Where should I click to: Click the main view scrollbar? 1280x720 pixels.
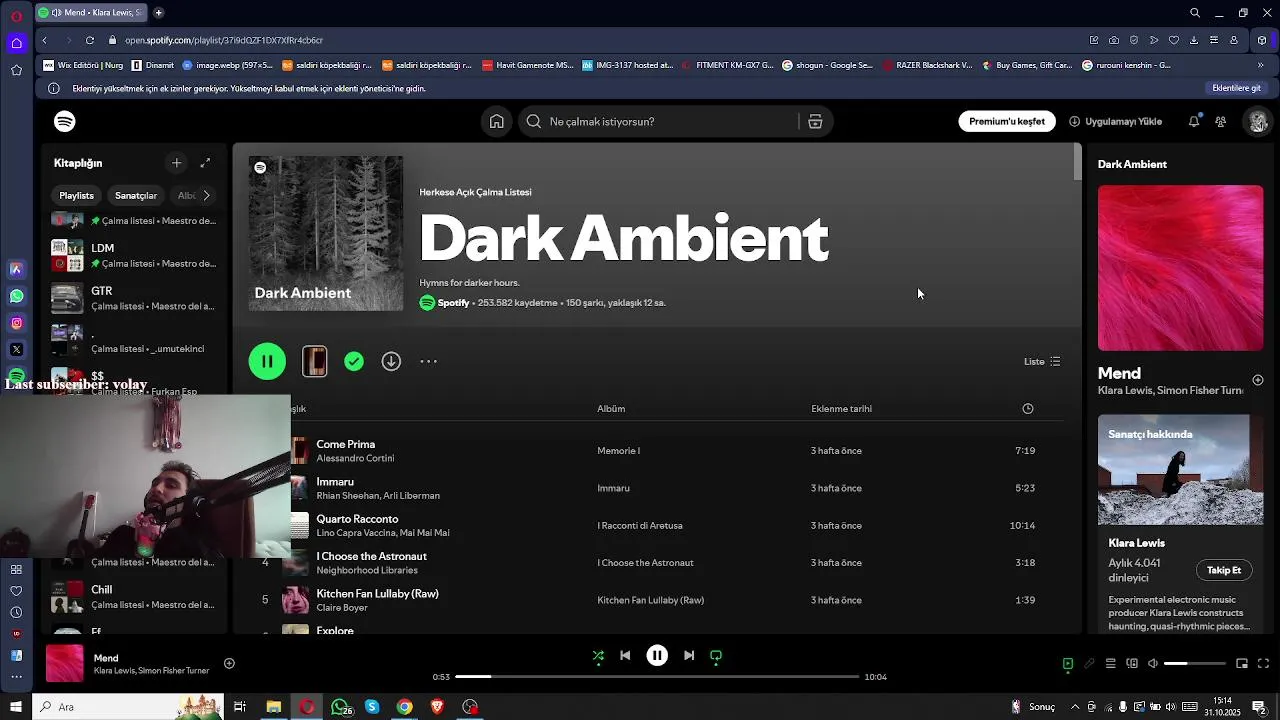1077,162
